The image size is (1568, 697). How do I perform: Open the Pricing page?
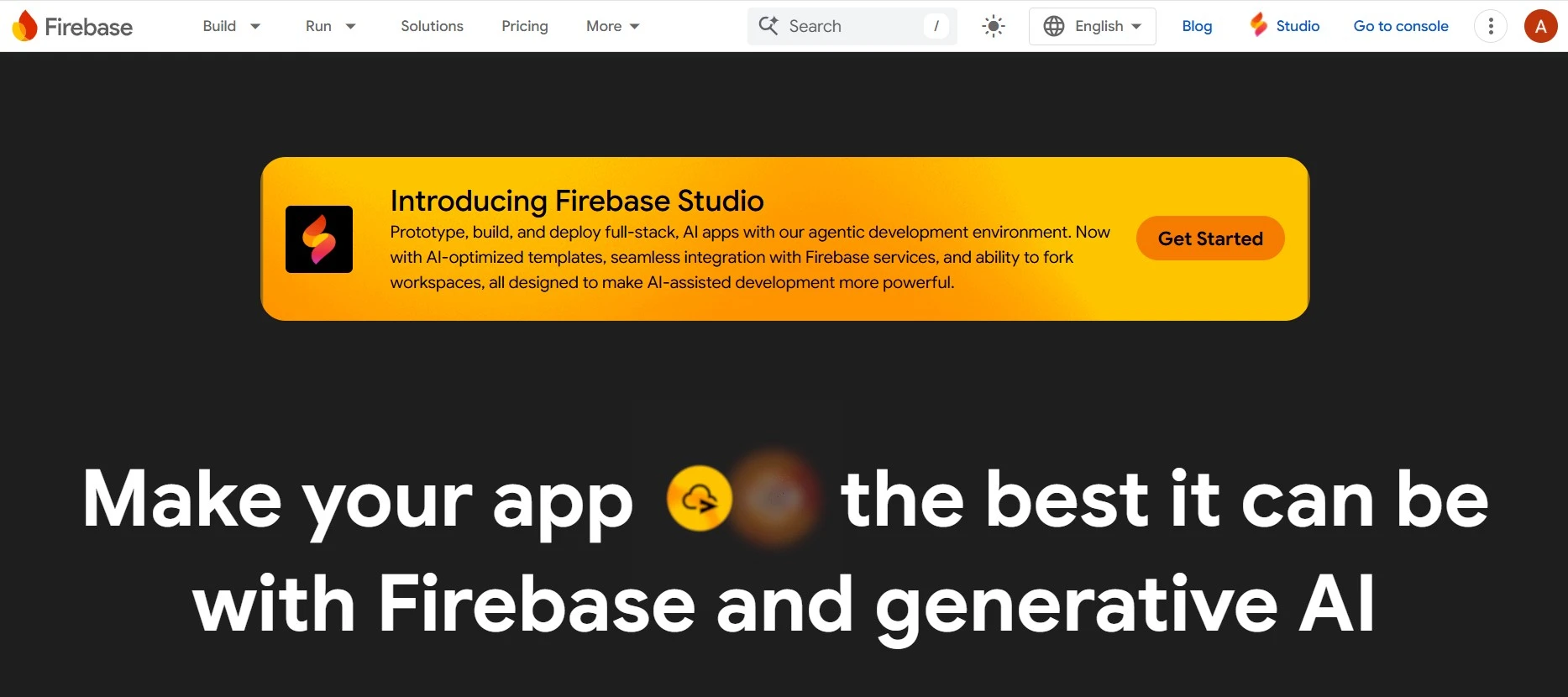pyautogui.click(x=525, y=26)
